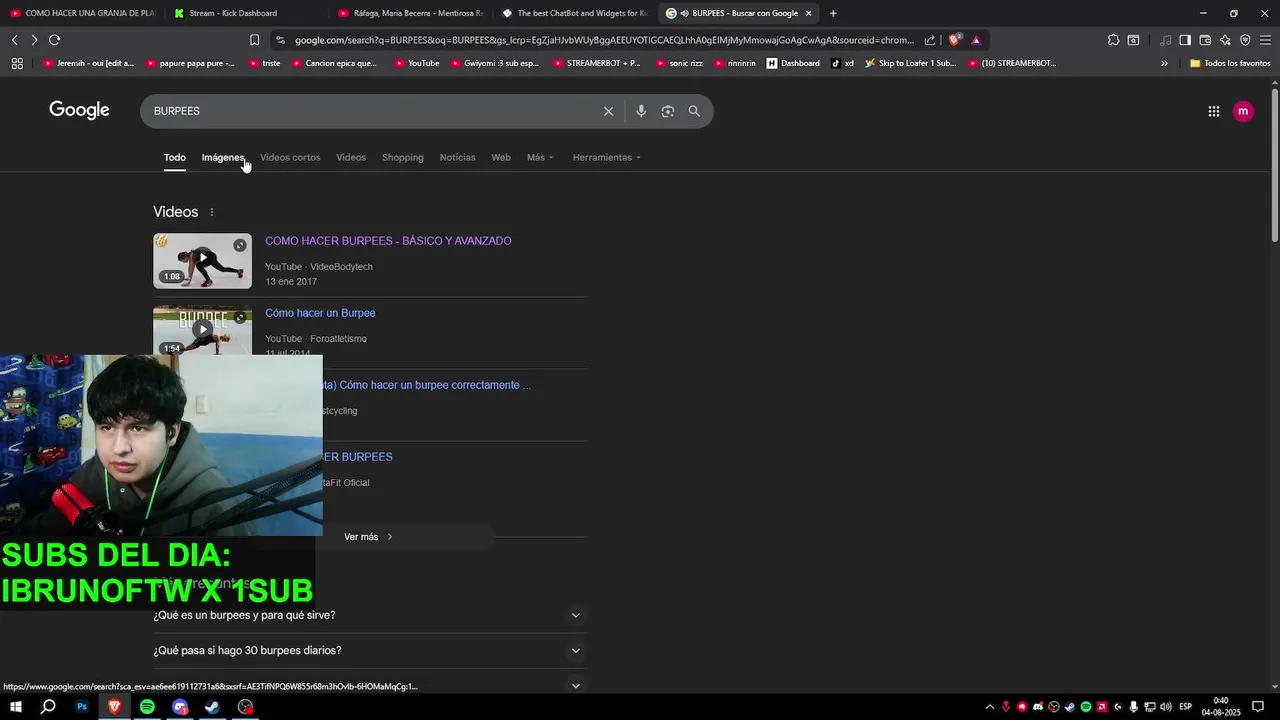1280x720 pixels.
Task: Reload the Google results page
Action: point(55,40)
